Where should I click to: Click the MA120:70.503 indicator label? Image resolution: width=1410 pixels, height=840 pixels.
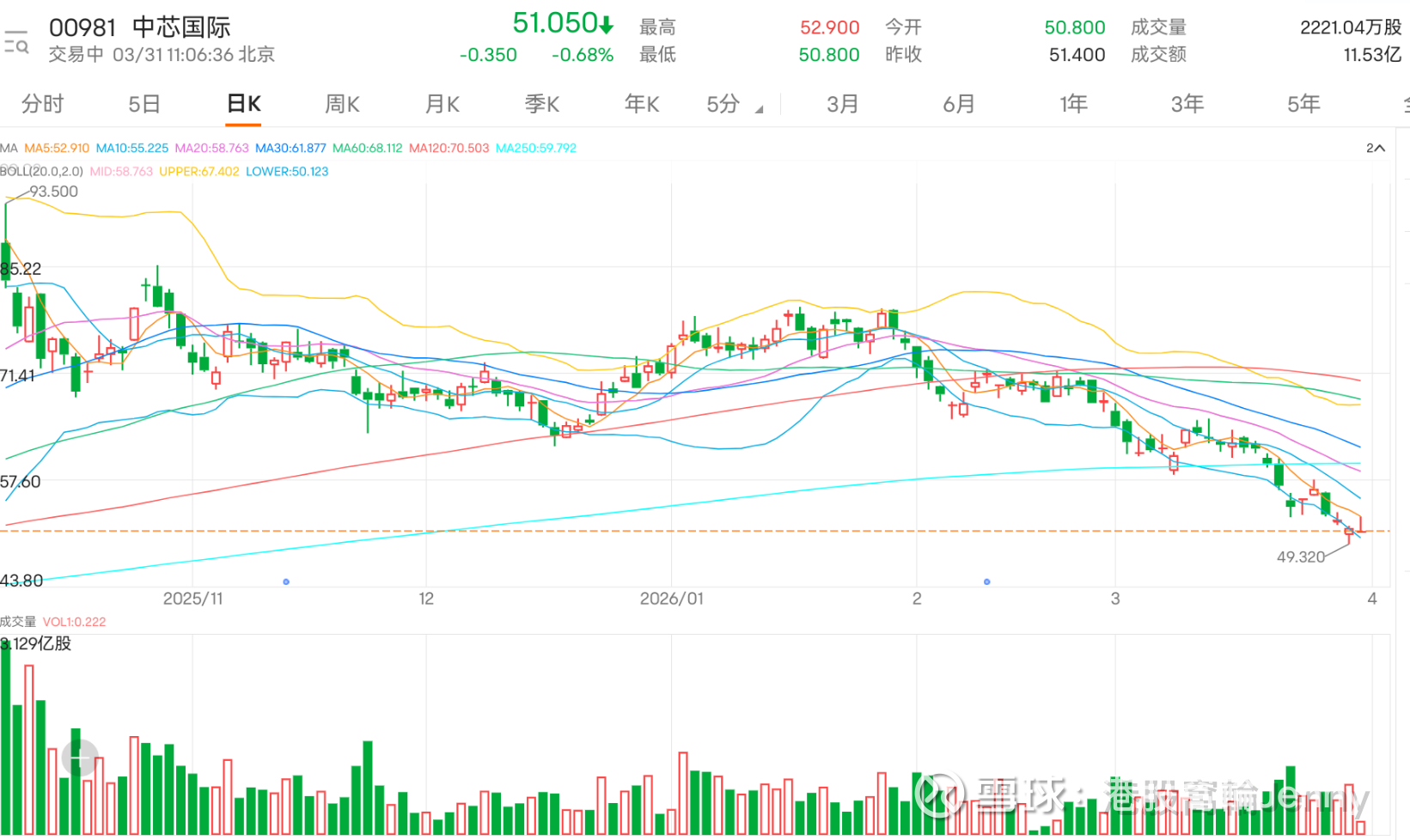click(x=449, y=148)
